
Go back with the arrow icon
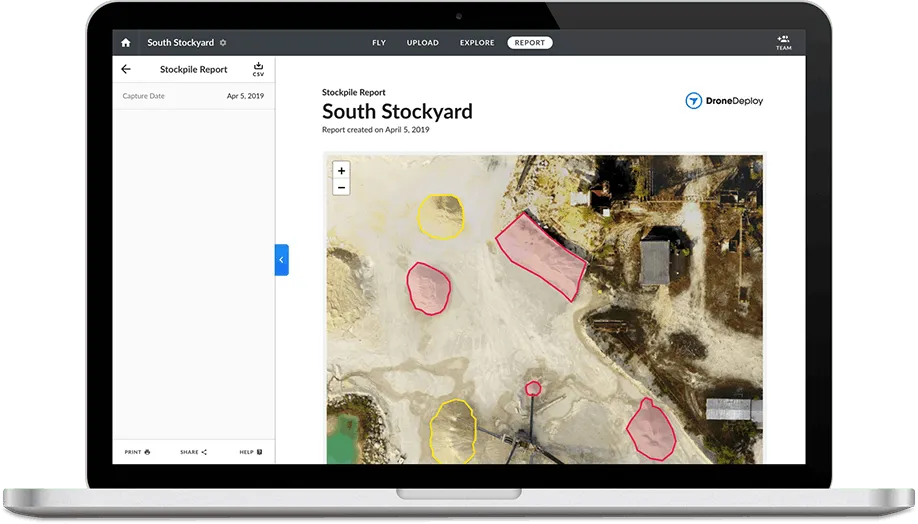pyautogui.click(x=126, y=69)
